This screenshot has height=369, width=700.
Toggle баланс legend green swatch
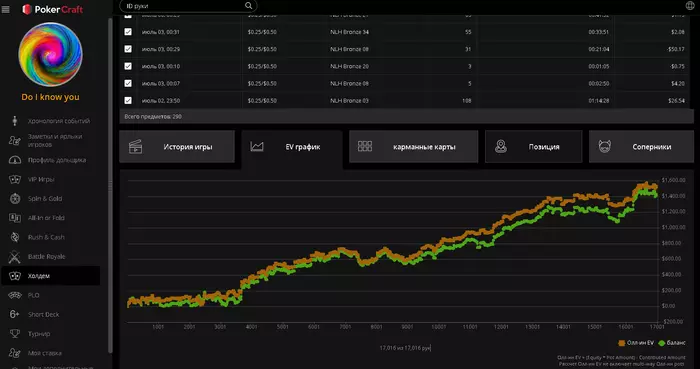(x=662, y=343)
